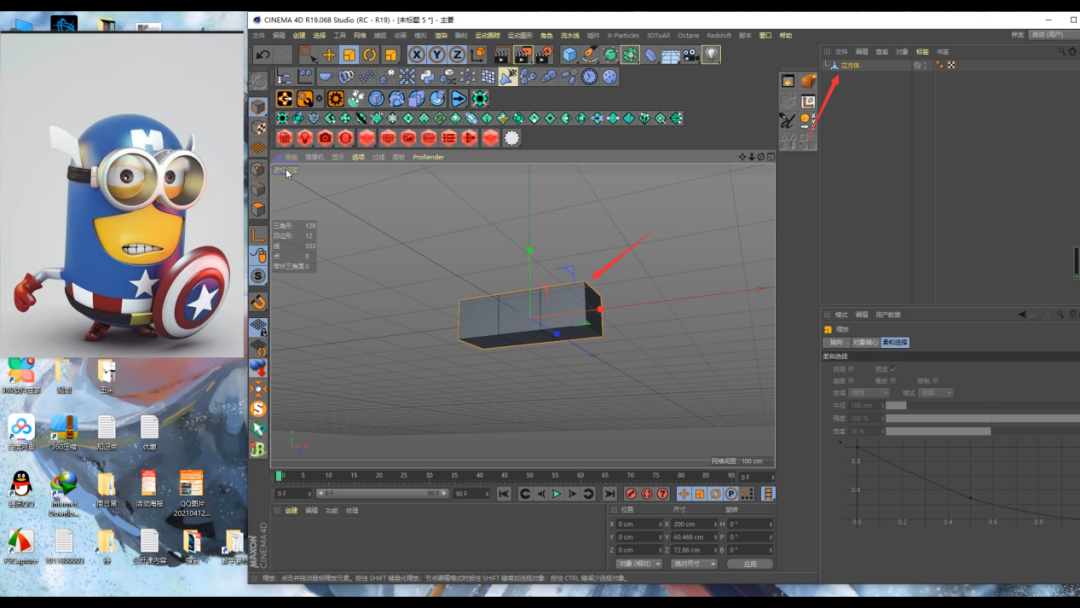Click the X size 200 cm field

[694, 524]
